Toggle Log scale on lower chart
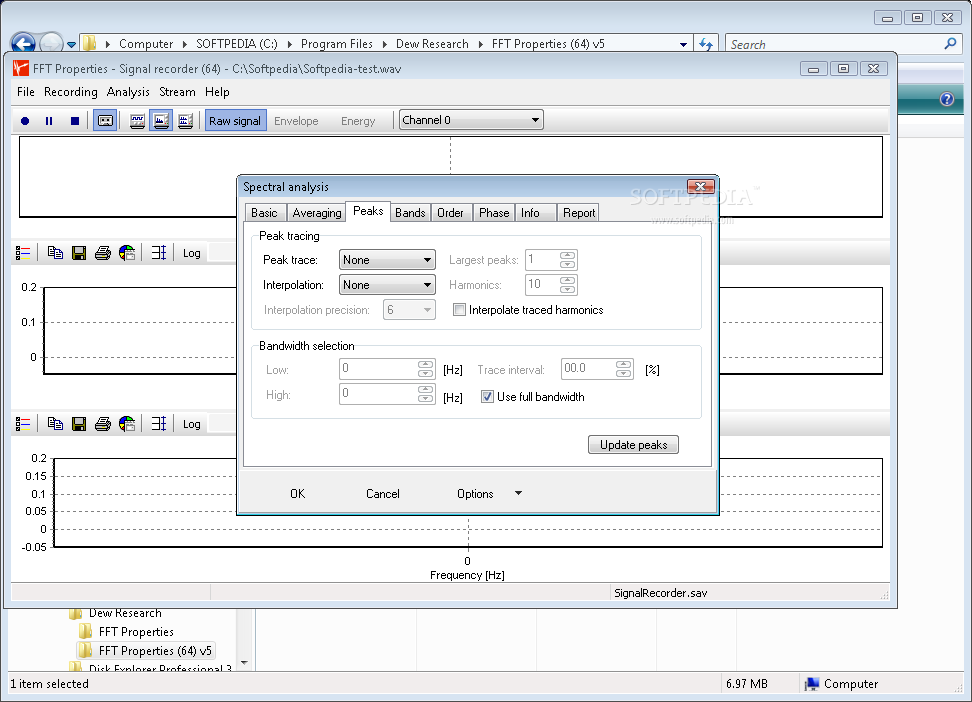Viewport: 972px width, 702px height. coord(192,424)
